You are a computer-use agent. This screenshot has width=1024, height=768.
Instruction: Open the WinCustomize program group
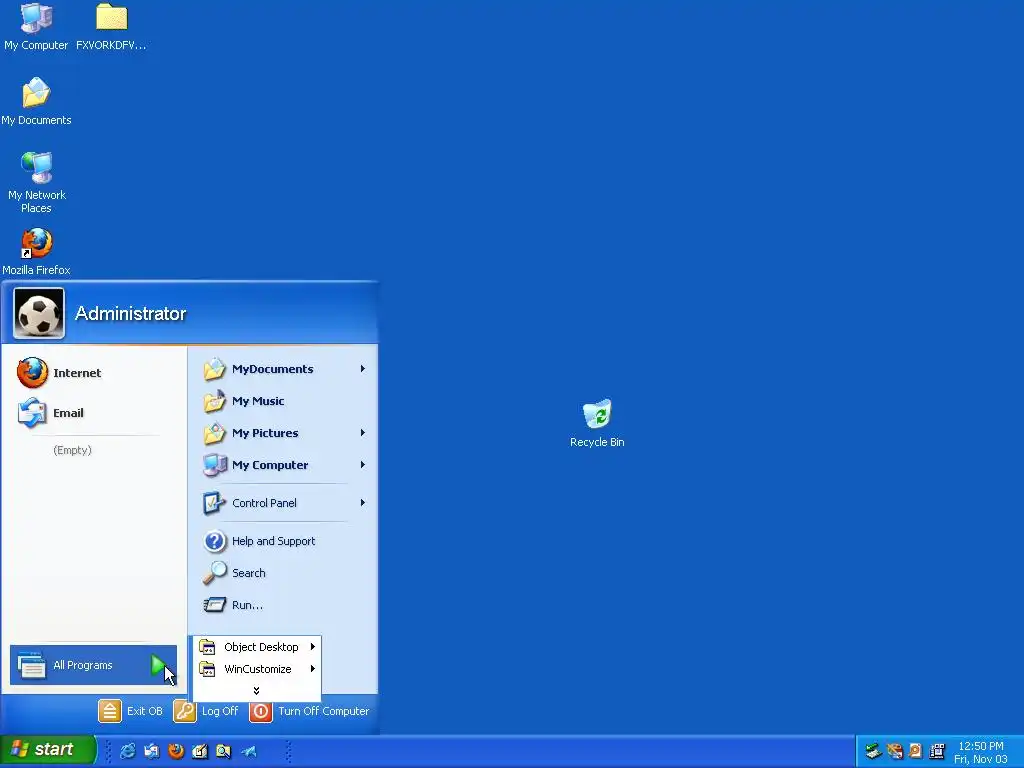pos(257,669)
